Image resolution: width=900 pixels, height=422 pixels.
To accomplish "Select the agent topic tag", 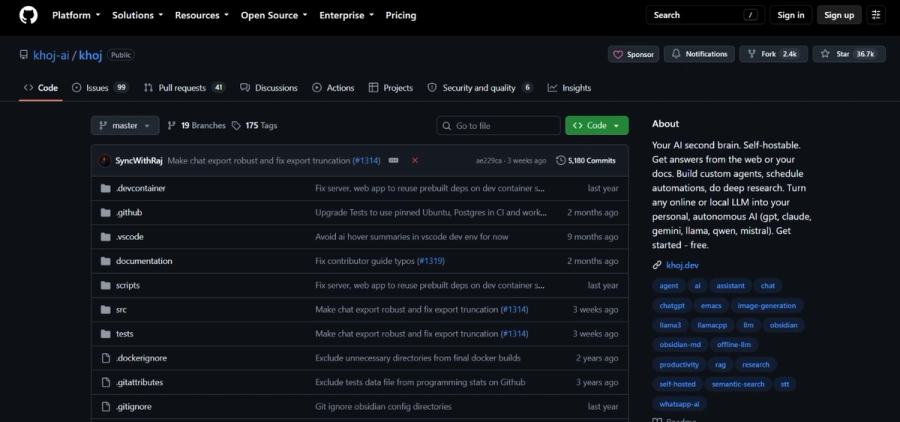I will pos(669,285).
